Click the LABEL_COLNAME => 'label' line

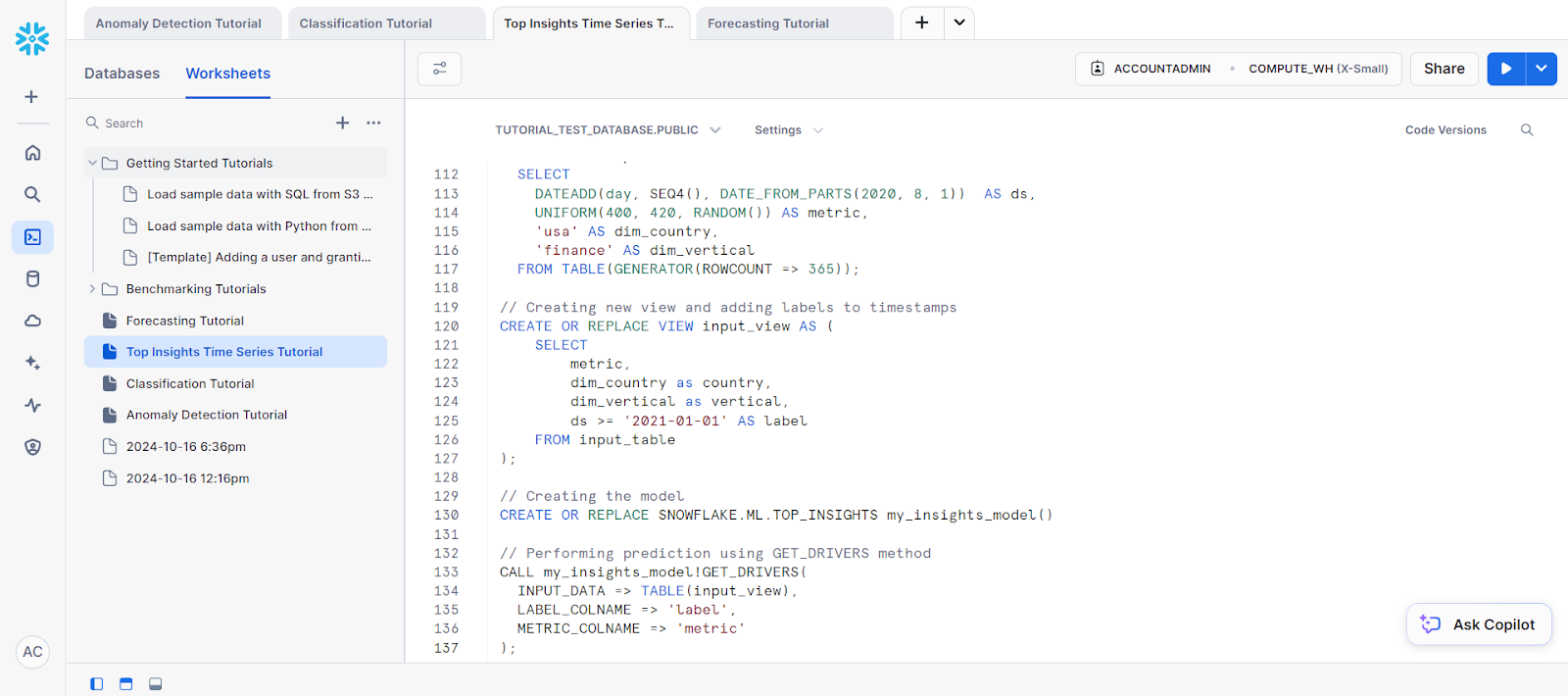coord(626,610)
